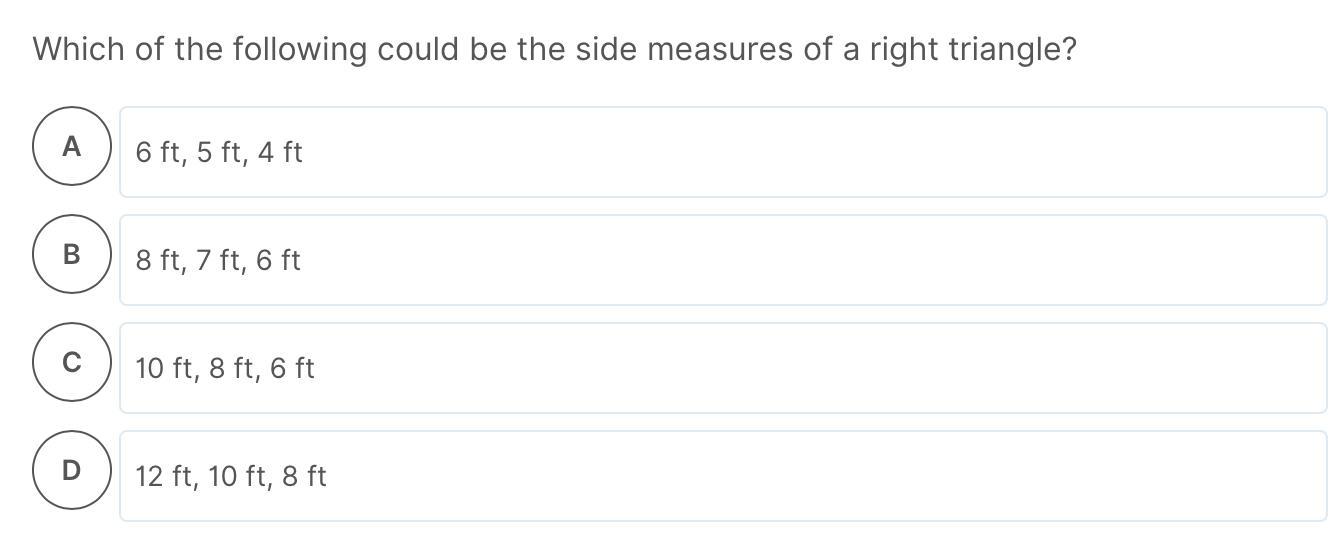This screenshot has height=547, width=1337.
Task: Click the letter C inside its circle
Action: pos(71,363)
